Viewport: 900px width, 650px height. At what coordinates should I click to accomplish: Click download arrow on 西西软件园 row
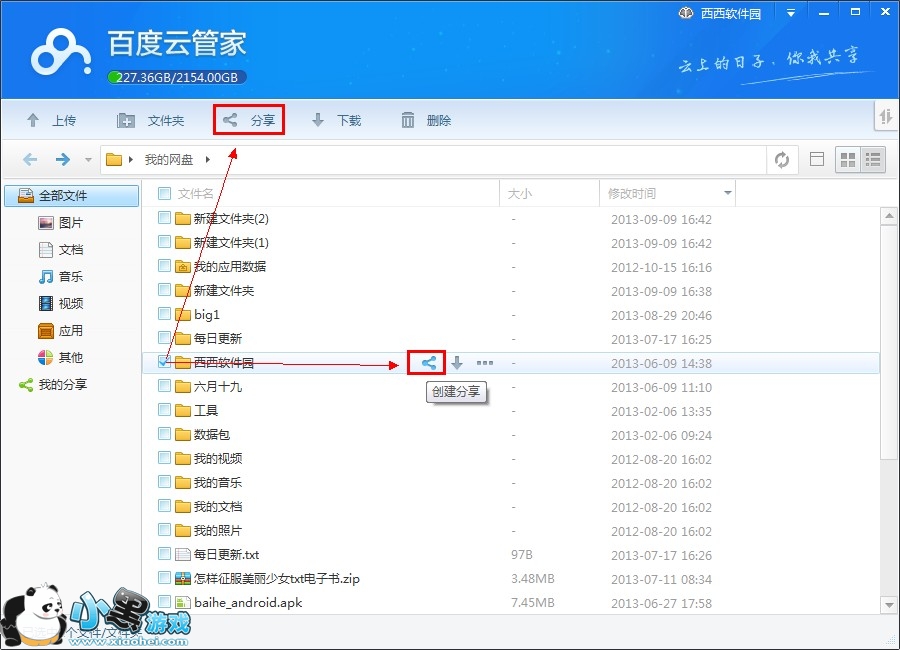tap(457, 363)
